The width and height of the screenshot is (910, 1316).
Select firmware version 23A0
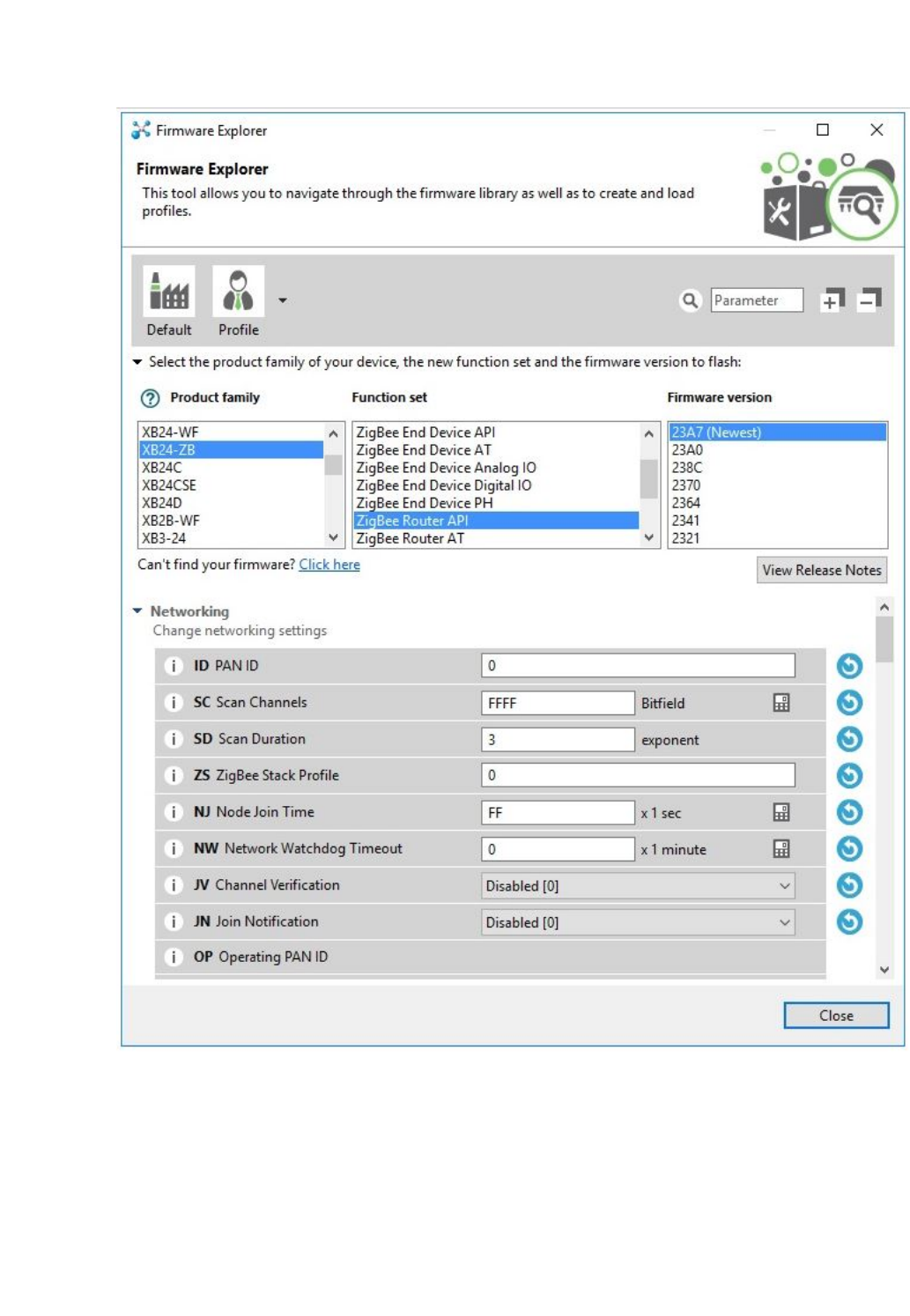[777, 449]
